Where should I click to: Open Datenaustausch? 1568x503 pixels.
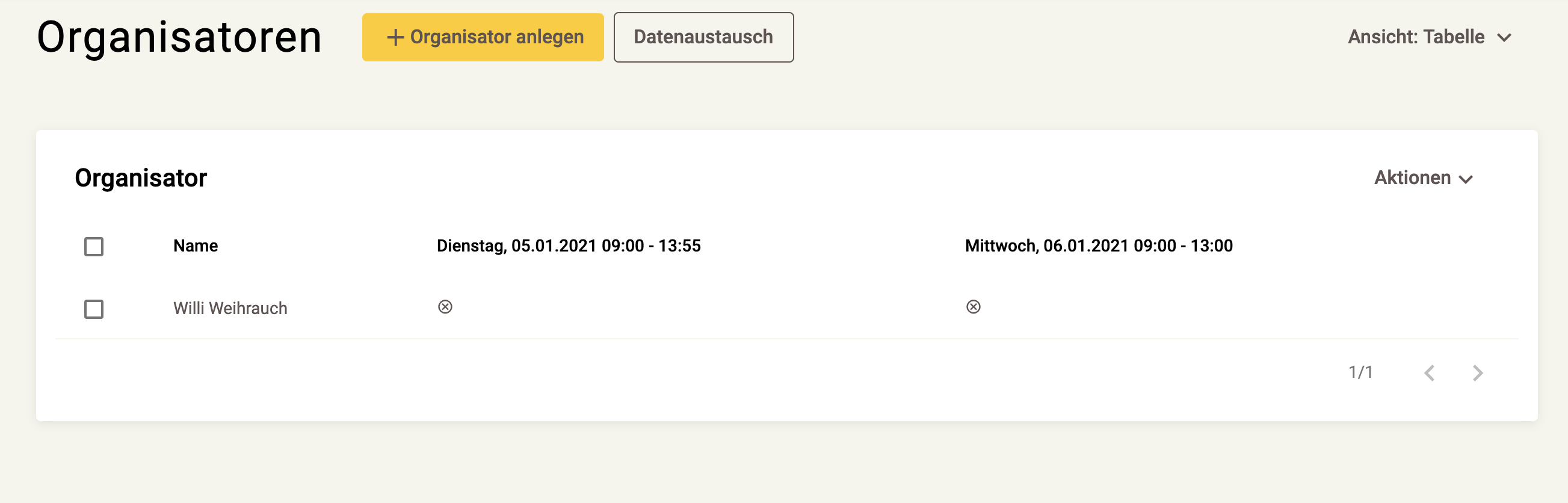point(703,37)
